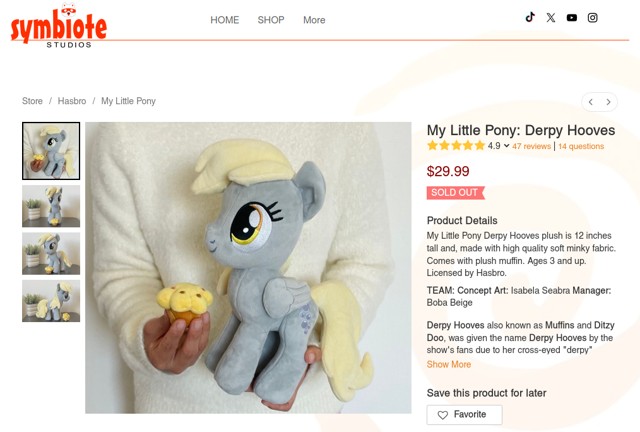The image size is (640, 432).
Task: Open the Instagram social icon
Action: [x=593, y=17]
